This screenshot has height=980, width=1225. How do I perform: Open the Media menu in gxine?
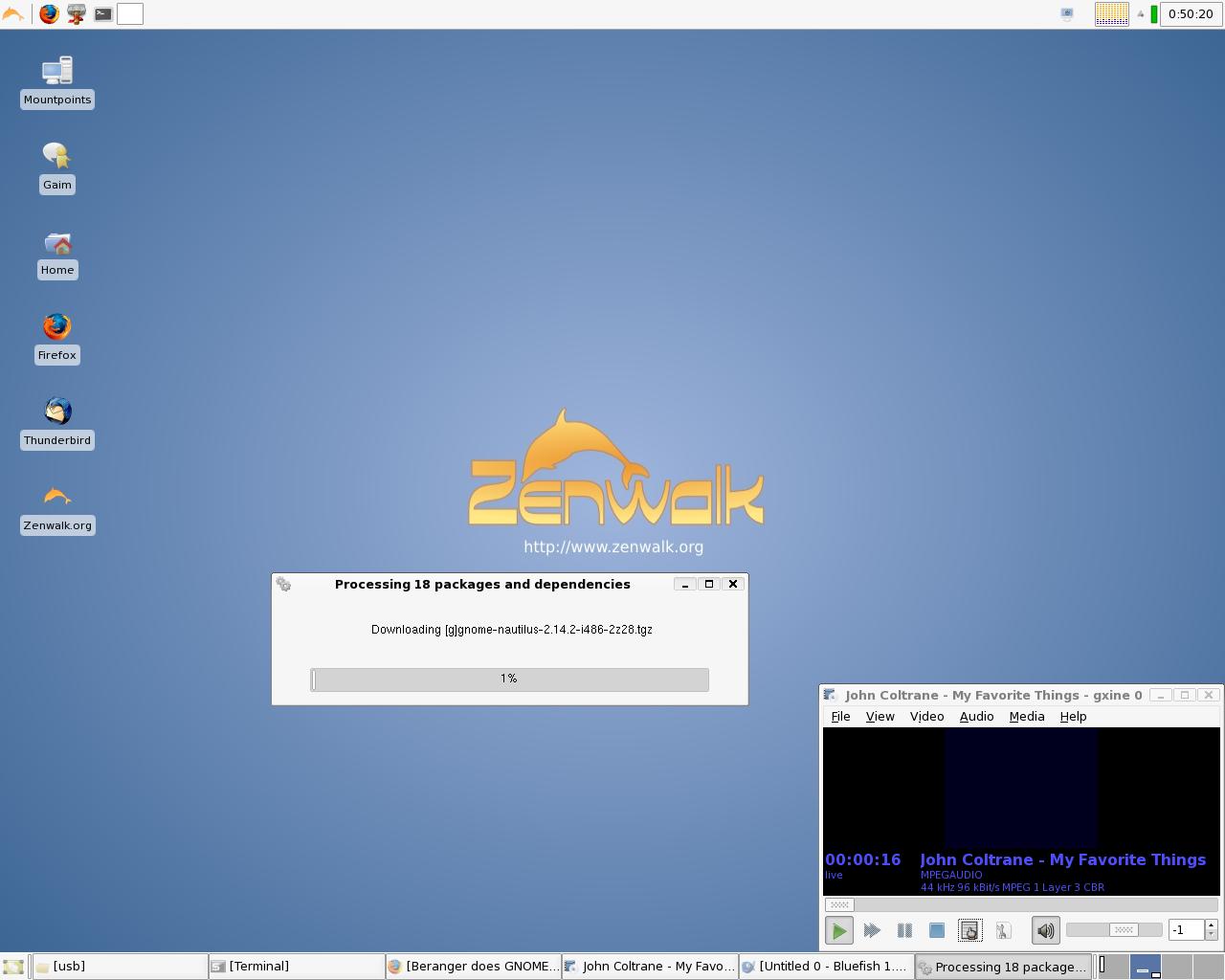coord(1027,716)
